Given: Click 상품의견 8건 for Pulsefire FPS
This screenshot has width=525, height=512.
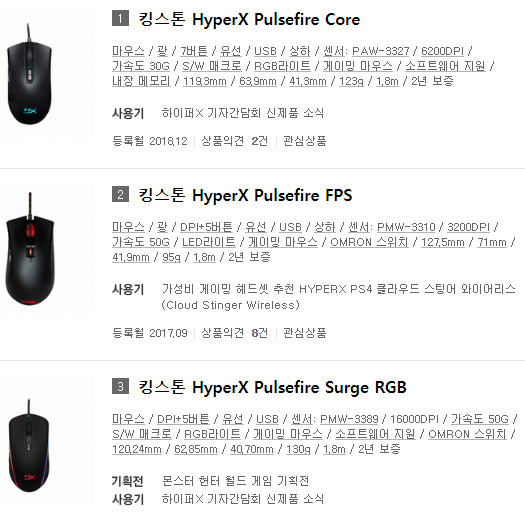Looking at the screenshot, I should coord(234,333).
